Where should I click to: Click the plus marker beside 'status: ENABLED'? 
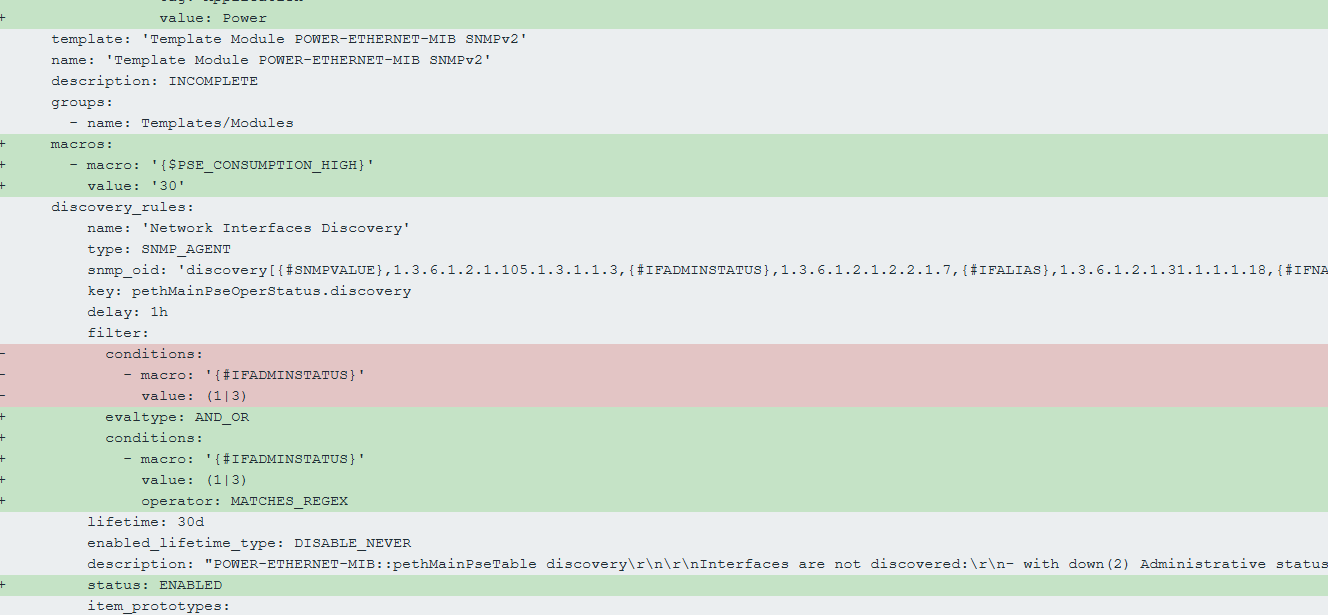point(4,585)
